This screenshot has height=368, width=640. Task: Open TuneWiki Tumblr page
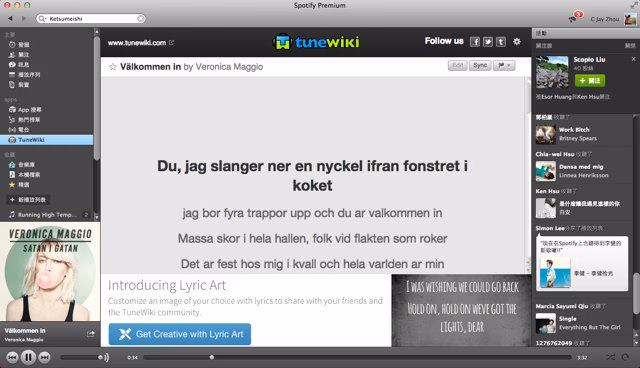coord(501,42)
